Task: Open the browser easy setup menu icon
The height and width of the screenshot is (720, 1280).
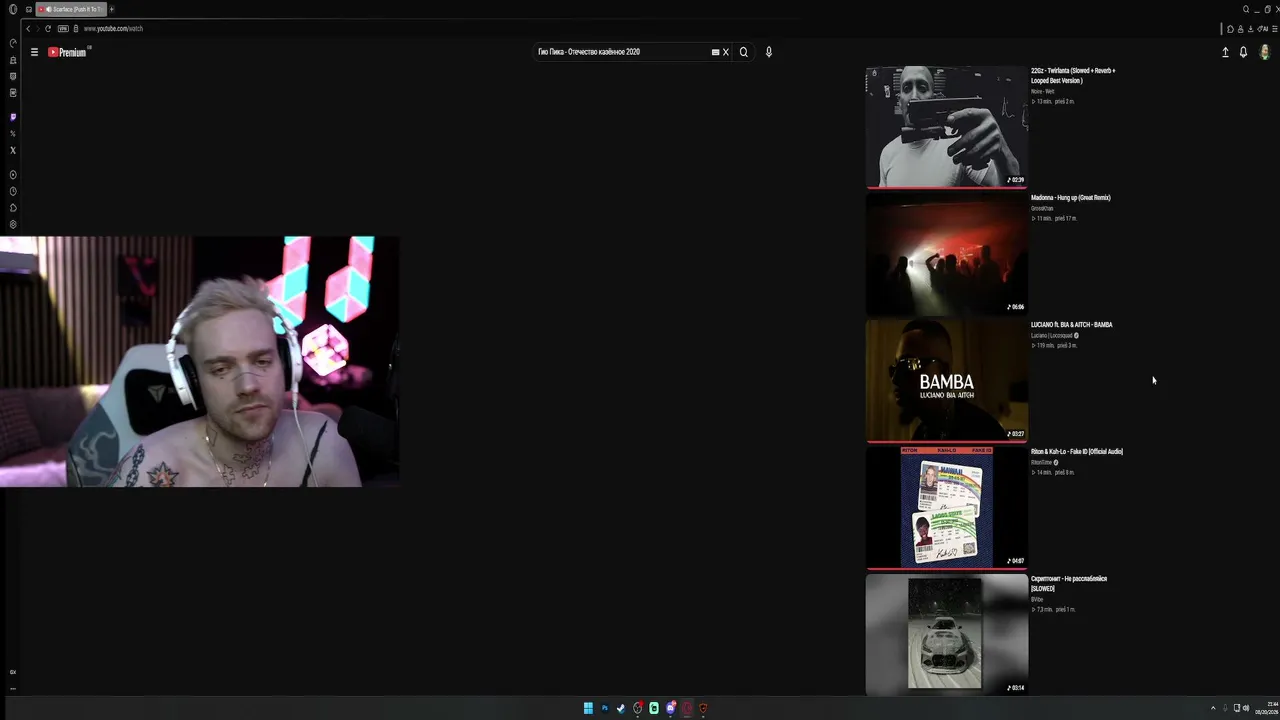Action: 1274,29
